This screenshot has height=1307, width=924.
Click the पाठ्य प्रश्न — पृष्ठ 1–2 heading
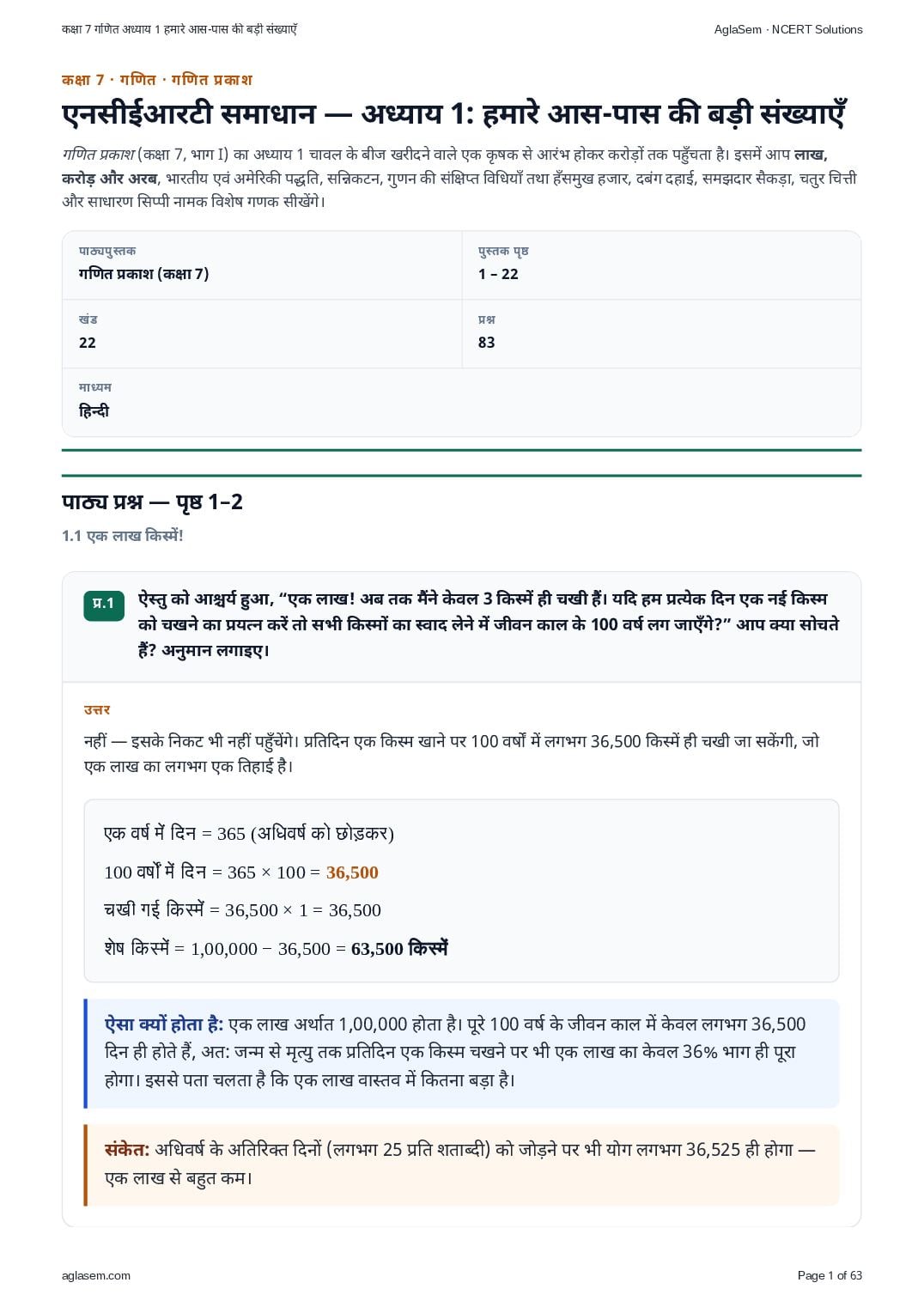pyautogui.click(x=152, y=502)
